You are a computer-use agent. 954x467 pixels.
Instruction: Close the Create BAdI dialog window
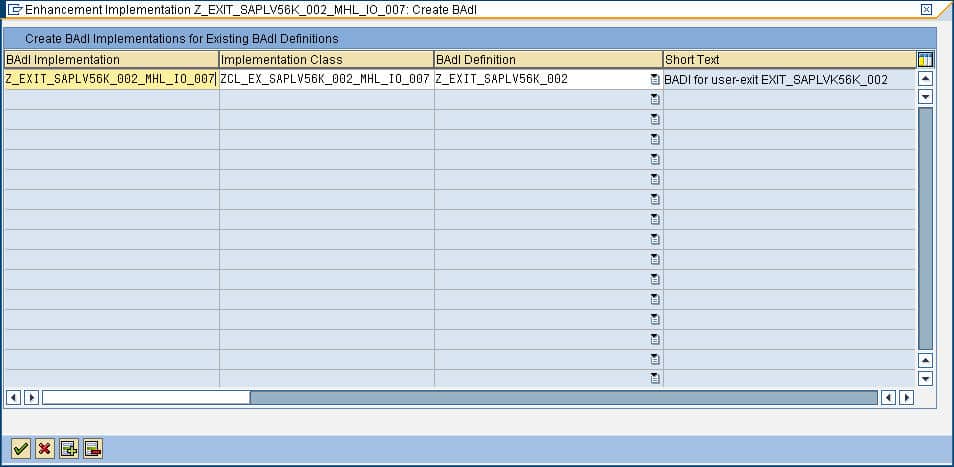pos(926,9)
